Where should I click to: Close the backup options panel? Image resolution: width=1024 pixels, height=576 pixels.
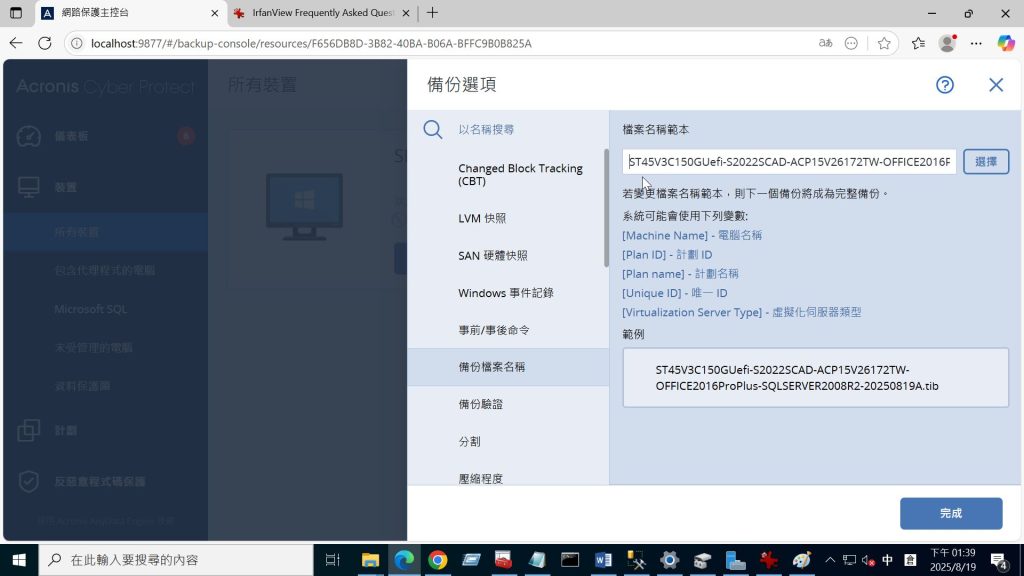click(995, 85)
